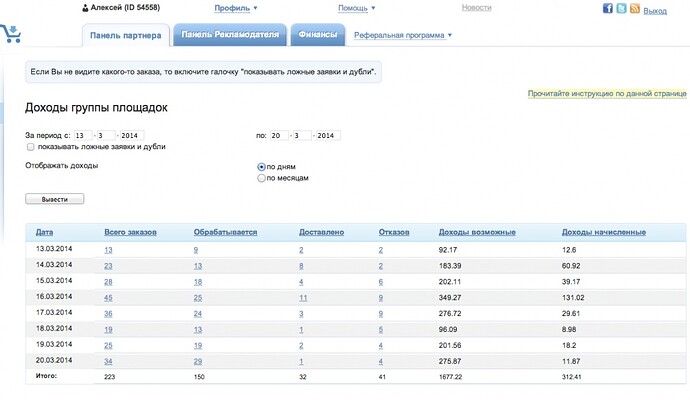Open processing count 24 for 17.03.2014
Screen dimensions: 690x400
(x=198, y=314)
